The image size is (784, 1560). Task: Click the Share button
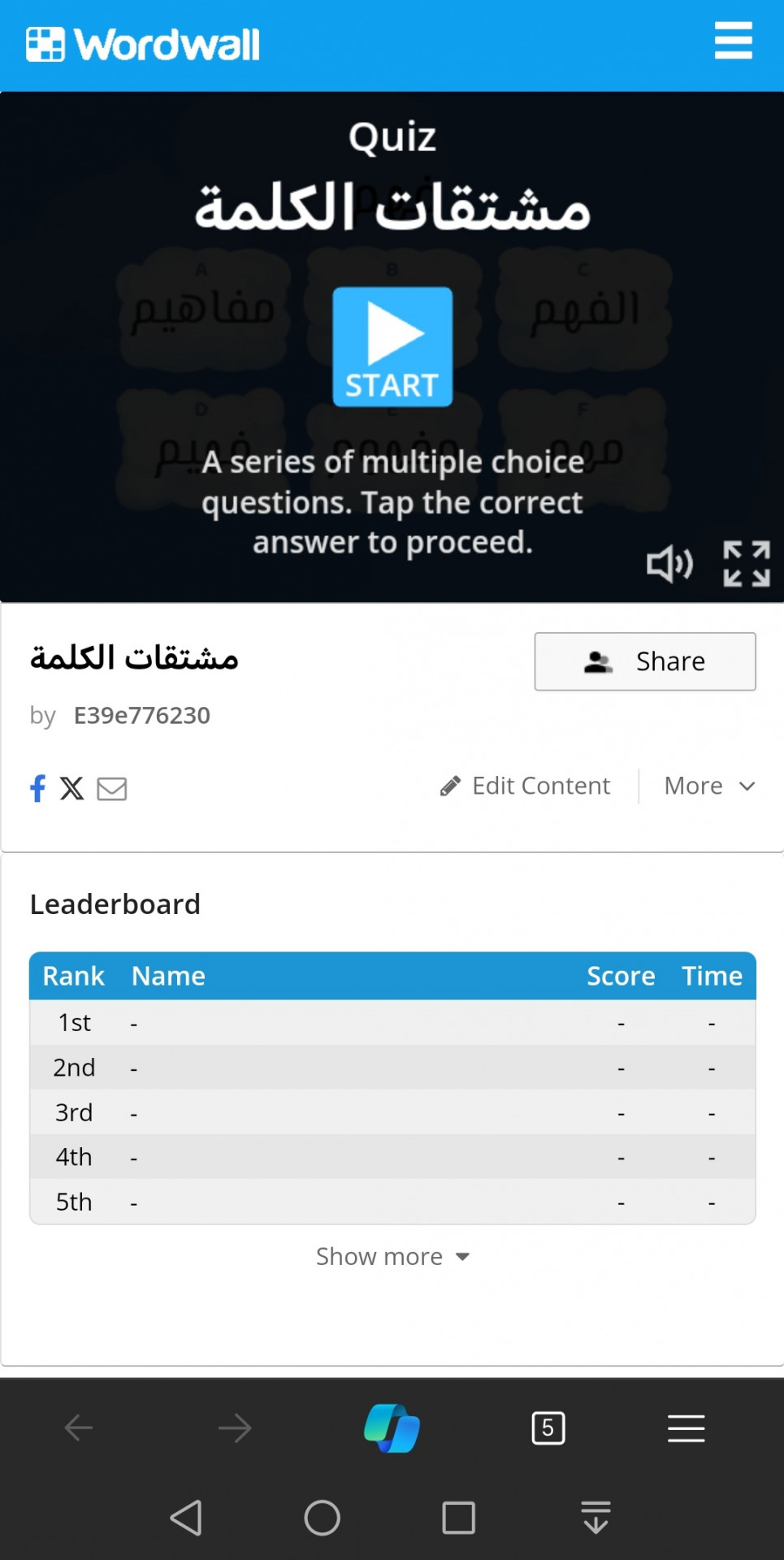coord(645,661)
